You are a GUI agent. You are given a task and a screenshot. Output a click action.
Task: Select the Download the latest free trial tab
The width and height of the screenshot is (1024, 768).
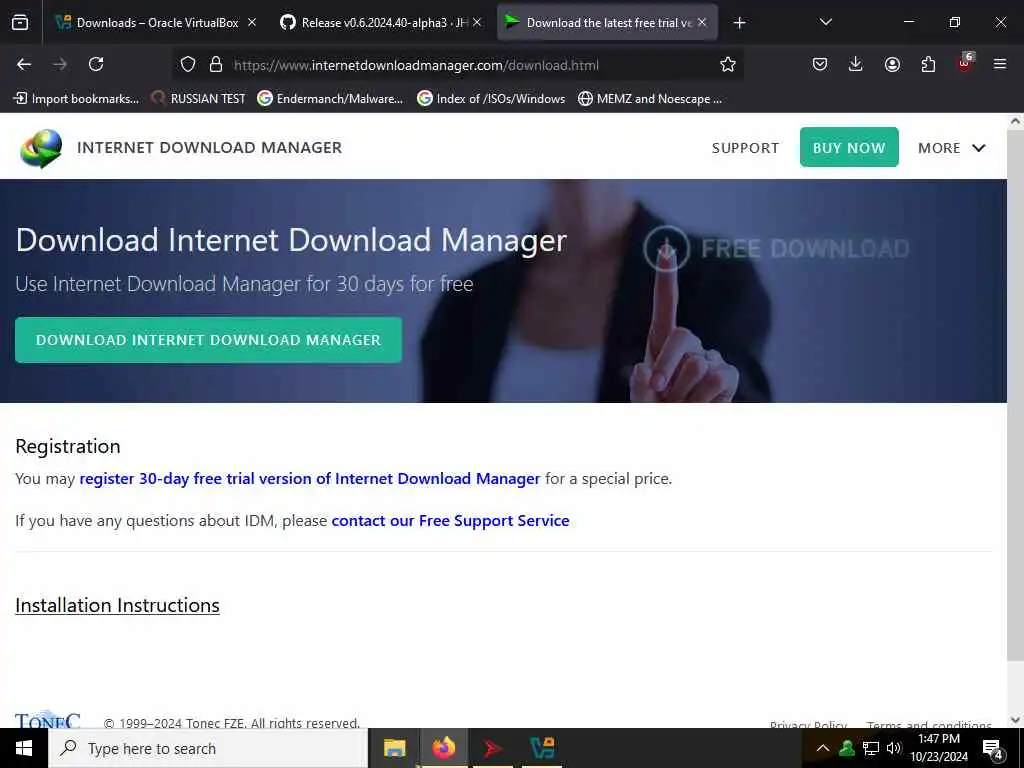[x=607, y=22]
